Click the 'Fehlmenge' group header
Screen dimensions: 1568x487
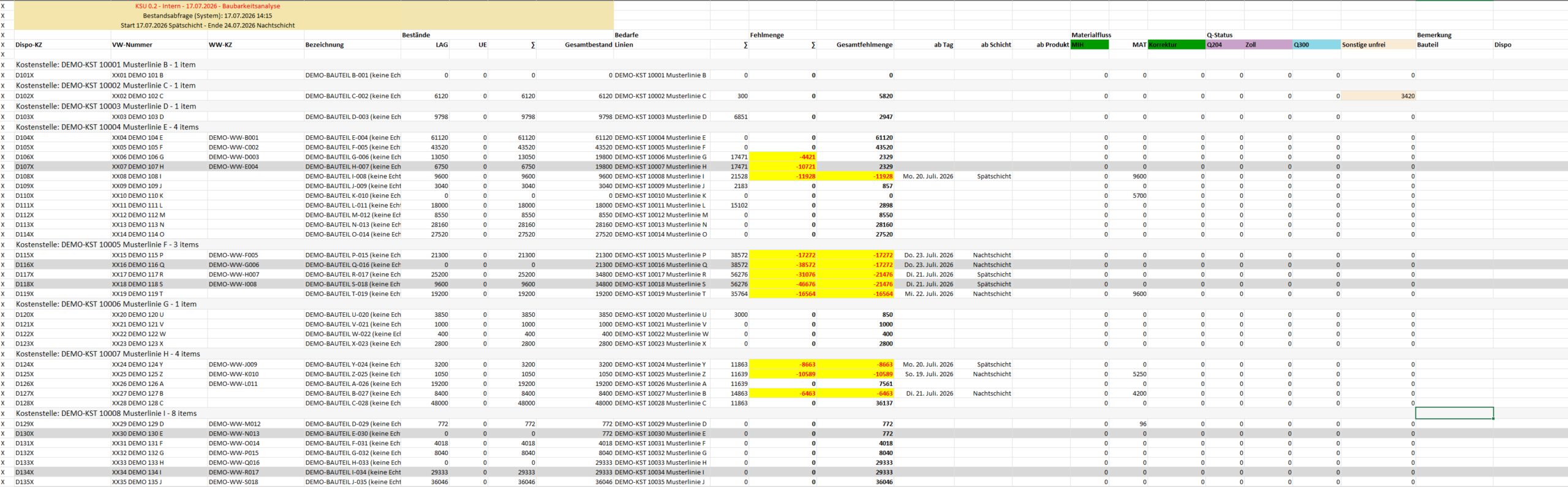(767, 35)
